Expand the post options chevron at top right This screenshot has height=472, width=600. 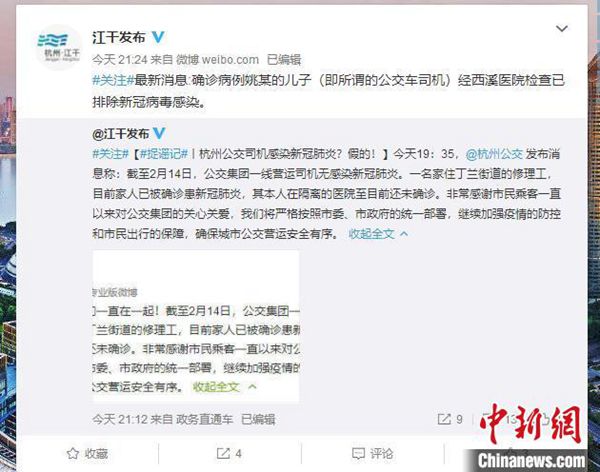pyautogui.click(x=561, y=29)
